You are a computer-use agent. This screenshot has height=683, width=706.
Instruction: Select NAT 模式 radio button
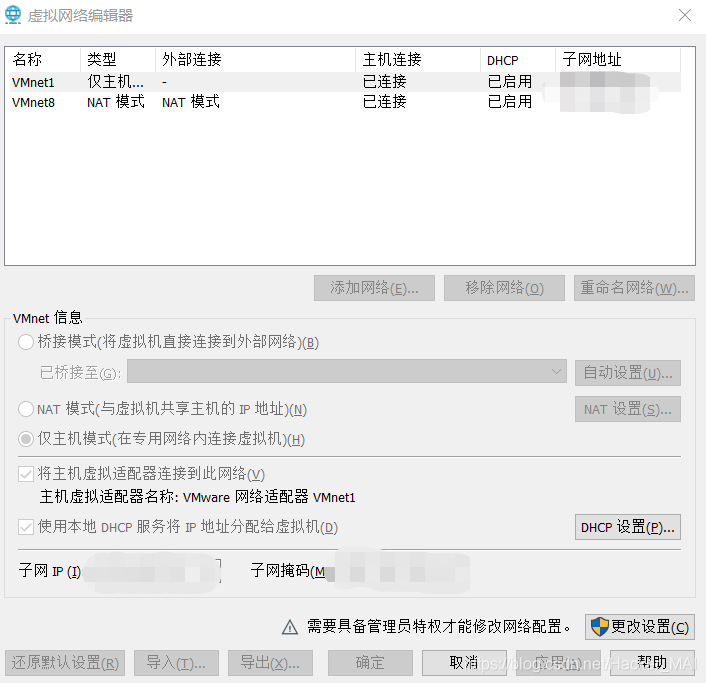(26, 409)
